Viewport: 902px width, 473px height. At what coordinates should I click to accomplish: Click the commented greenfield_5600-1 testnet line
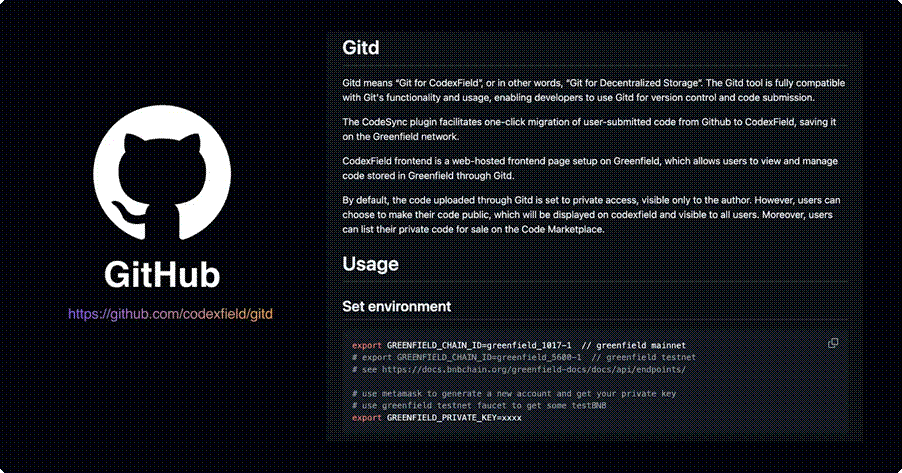tap(523, 357)
